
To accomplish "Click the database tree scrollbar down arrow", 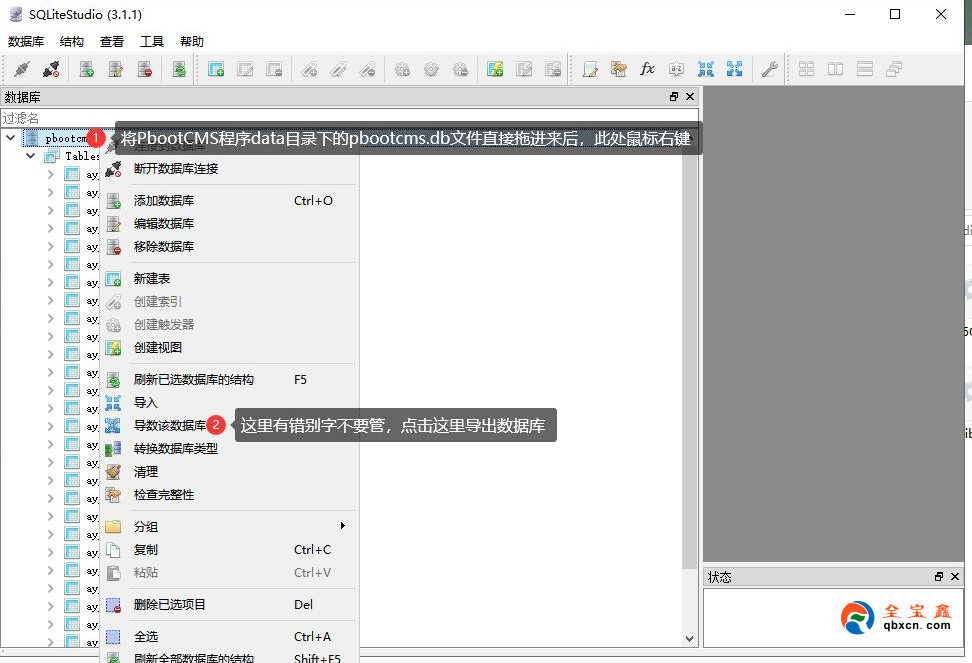I will click(x=689, y=639).
